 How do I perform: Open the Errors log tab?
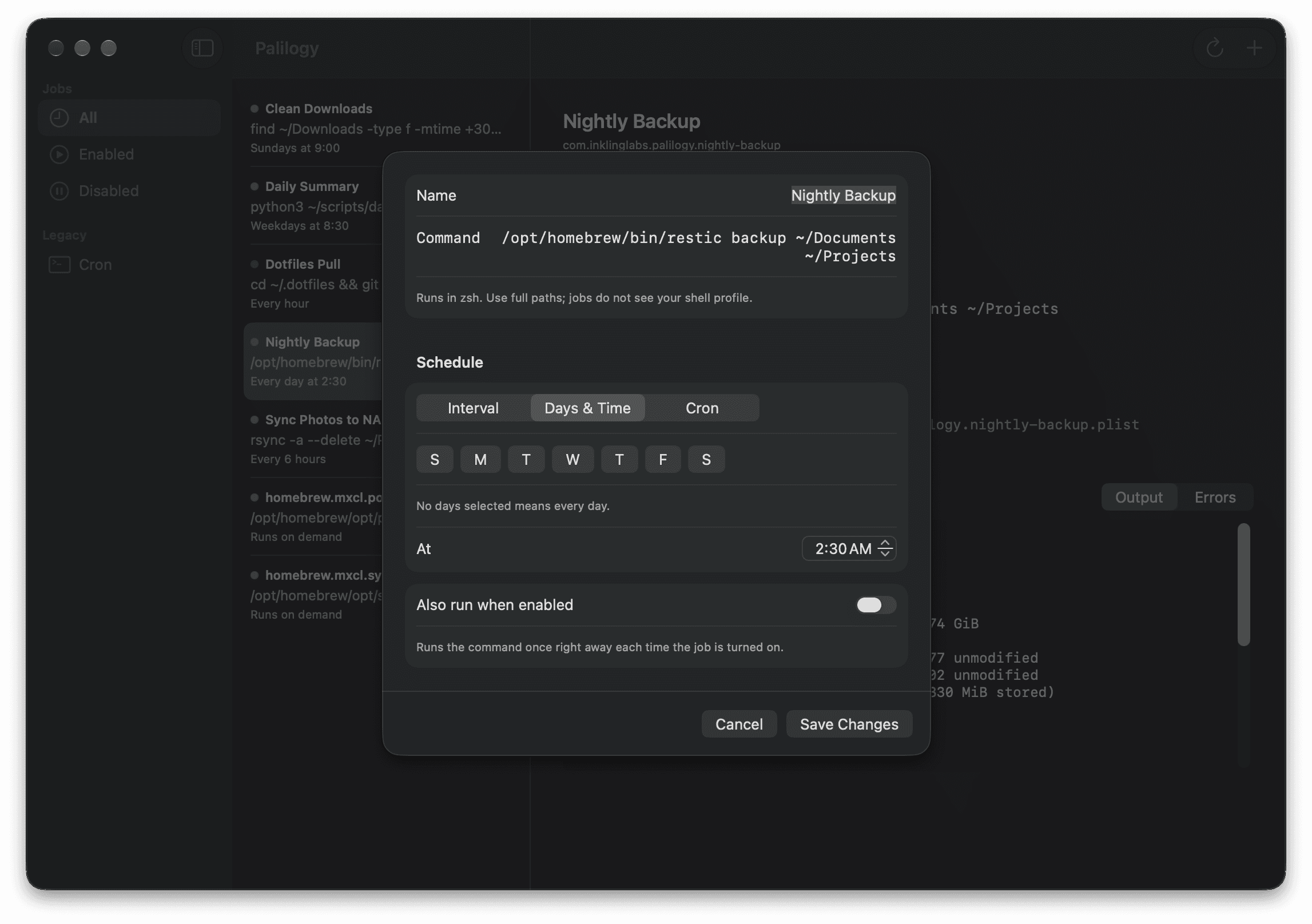(x=1215, y=497)
